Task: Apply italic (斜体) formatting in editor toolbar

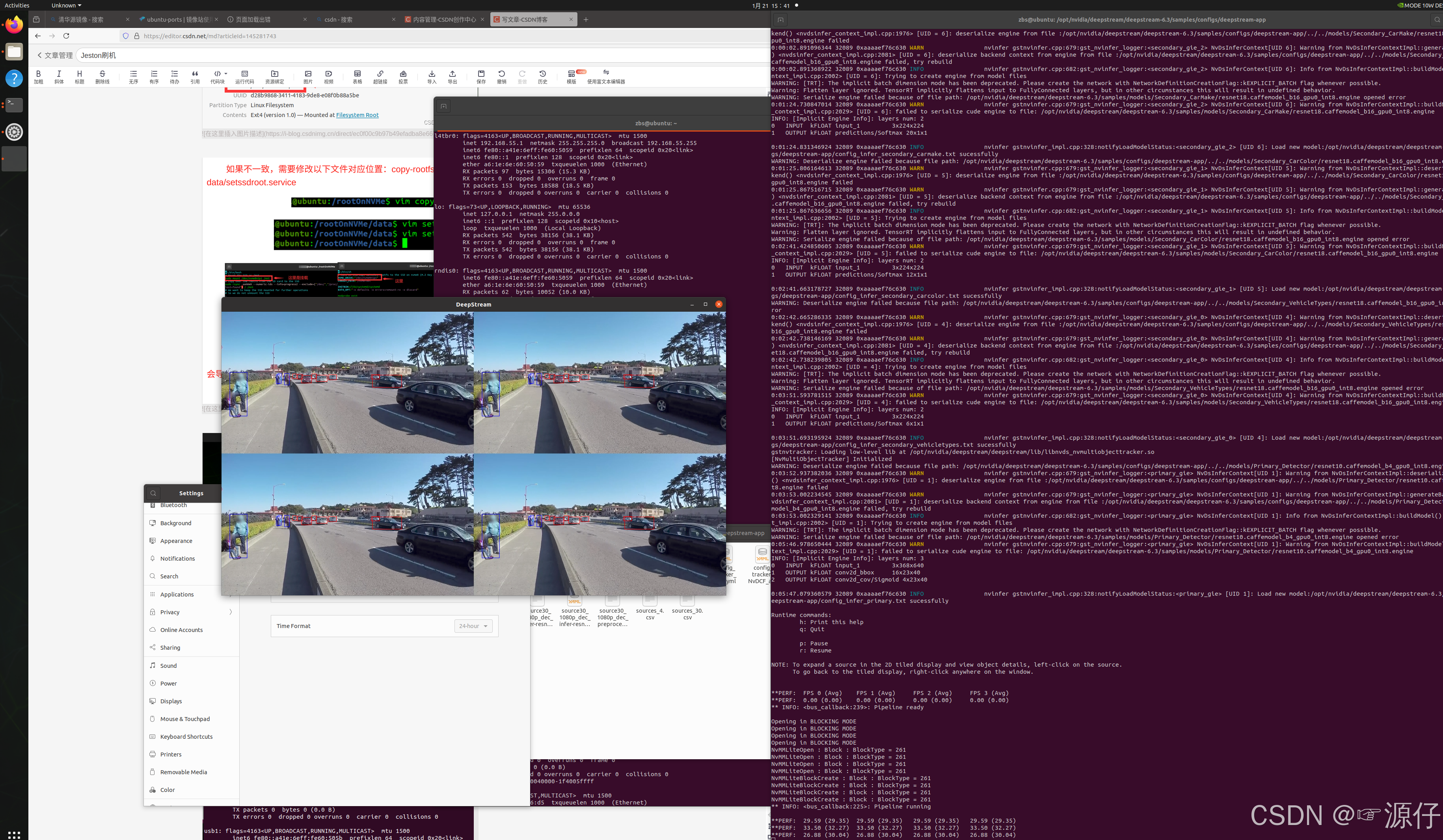Action: [59, 77]
